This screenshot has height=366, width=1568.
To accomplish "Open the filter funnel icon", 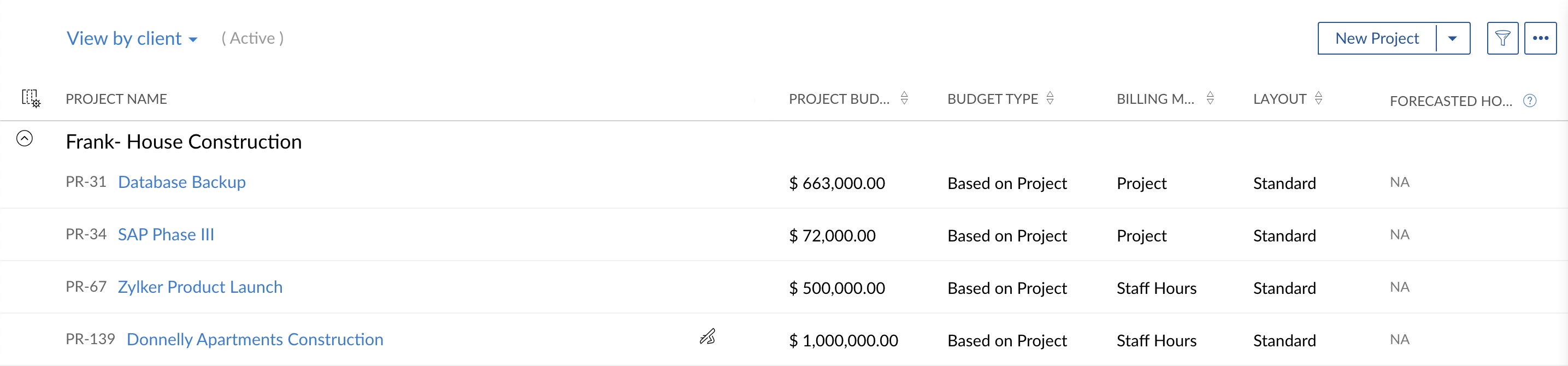I will (x=1502, y=38).
